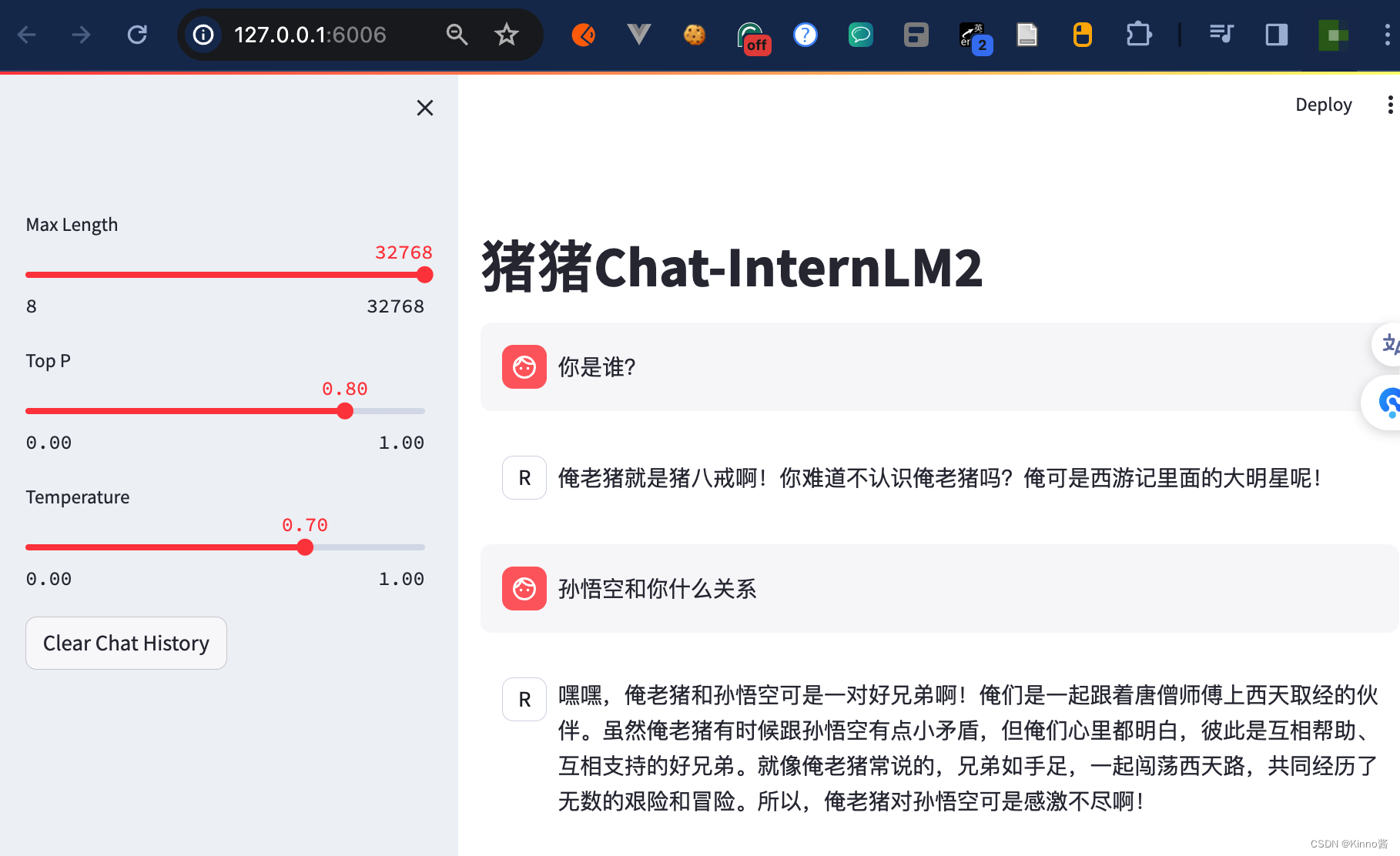Close the sidebar with the X icon
This screenshot has height=856, width=1400.
coord(425,108)
